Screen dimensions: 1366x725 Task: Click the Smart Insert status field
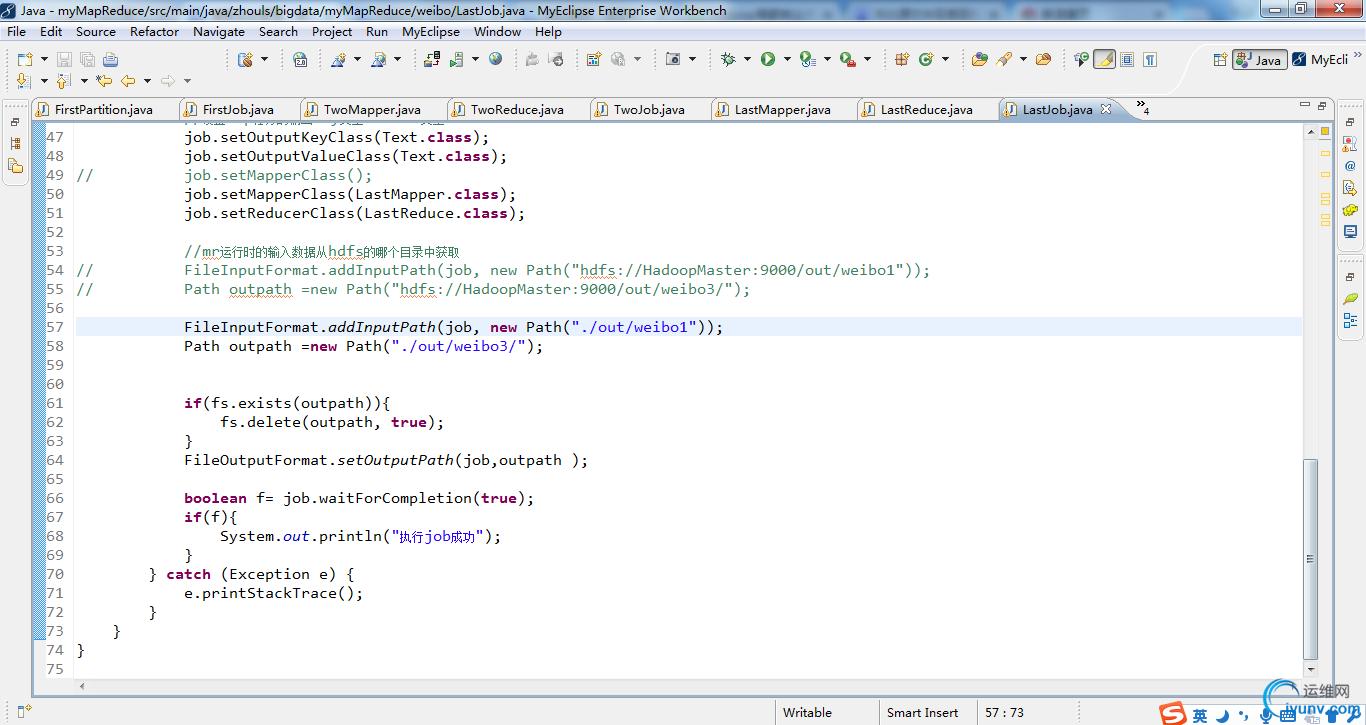tap(922, 713)
